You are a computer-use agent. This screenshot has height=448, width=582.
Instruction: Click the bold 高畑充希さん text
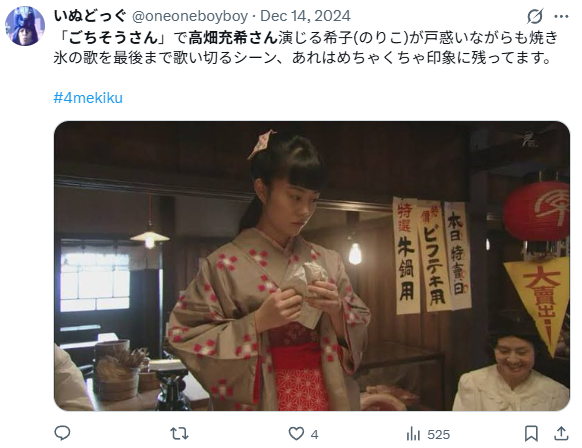(233, 37)
